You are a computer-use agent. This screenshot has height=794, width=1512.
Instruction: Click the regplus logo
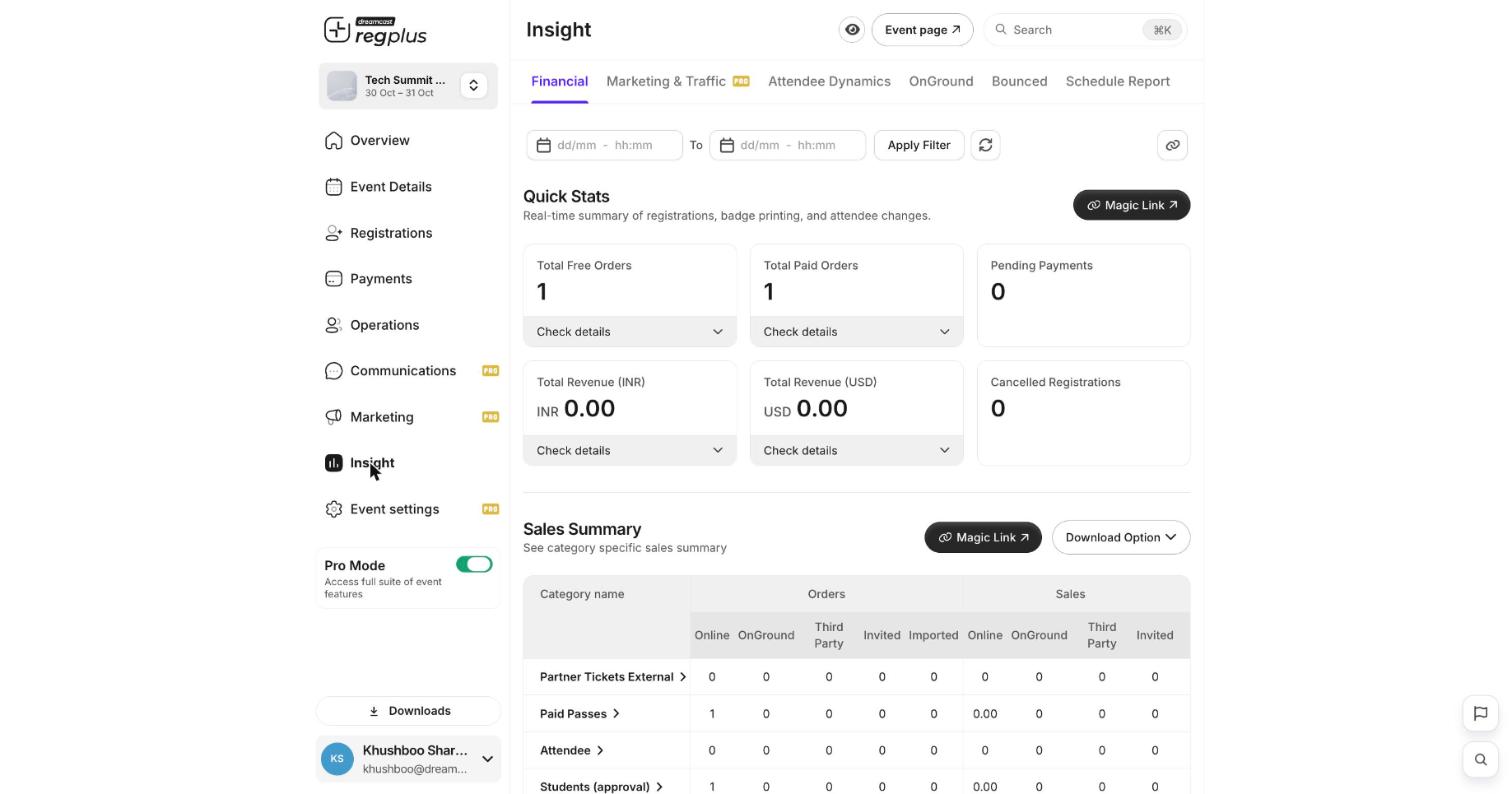point(375,31)
